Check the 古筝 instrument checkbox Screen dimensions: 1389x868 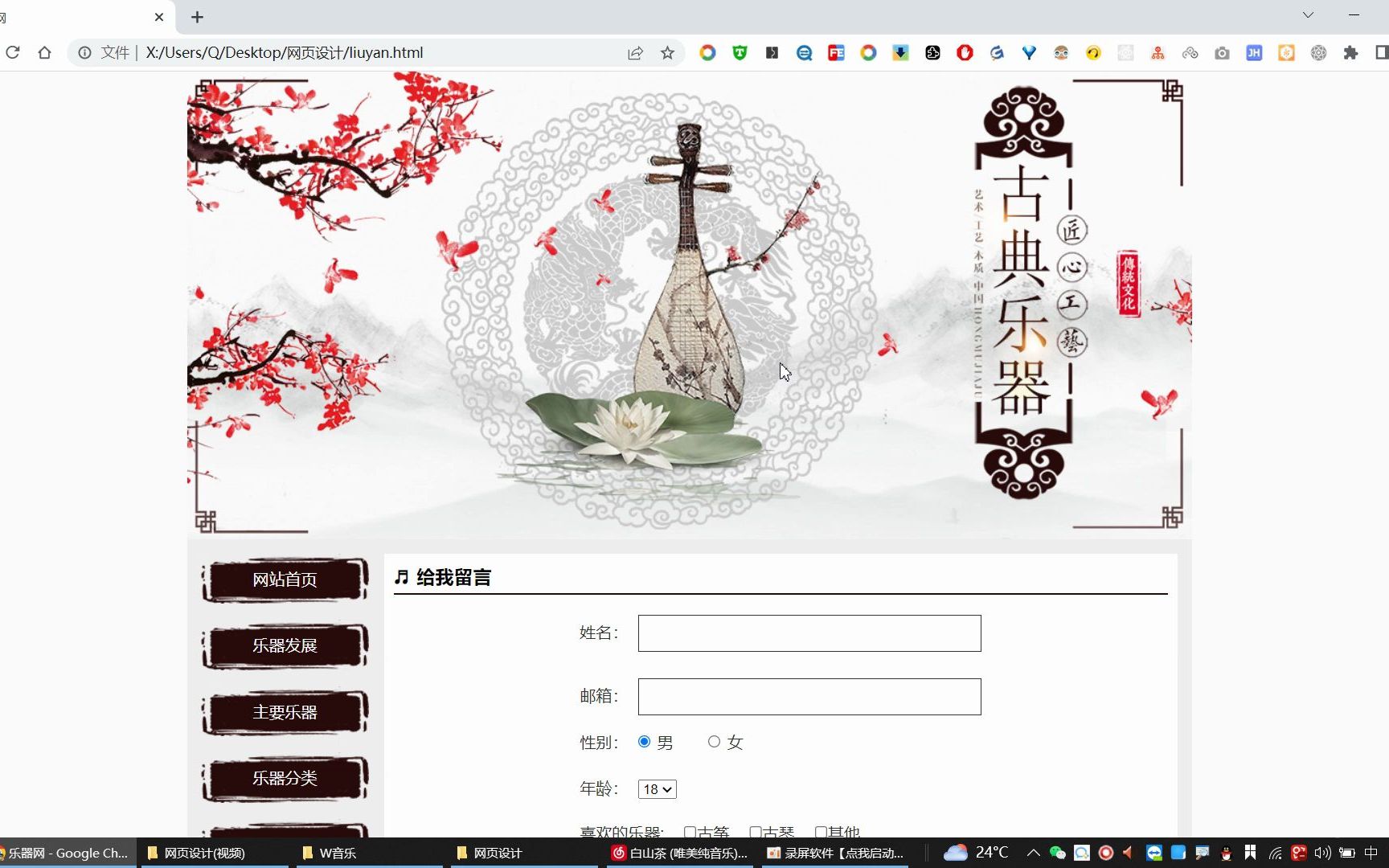click(689, 831)
